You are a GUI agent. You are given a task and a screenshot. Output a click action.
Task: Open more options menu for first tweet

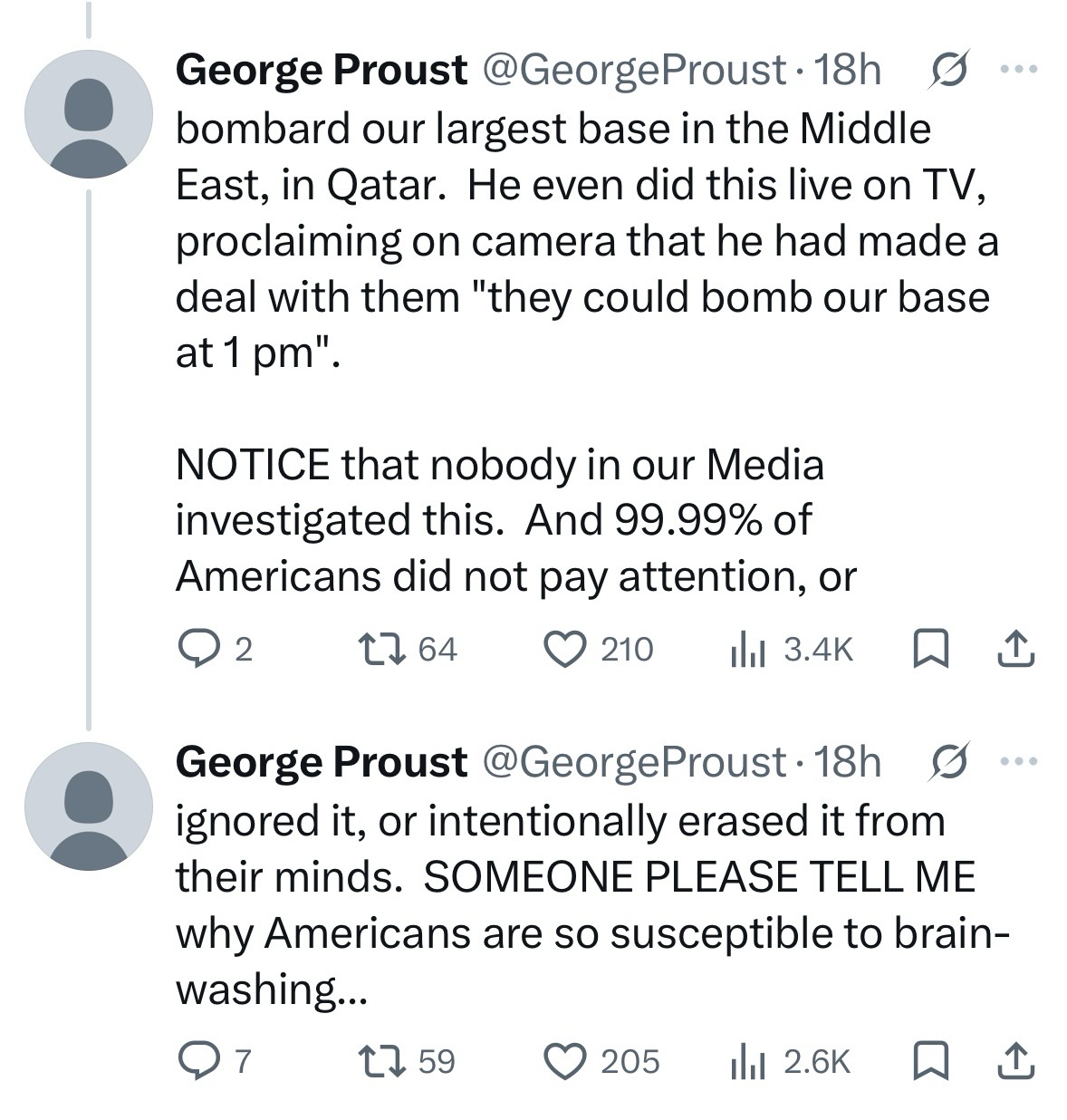tap(1022, 70)
